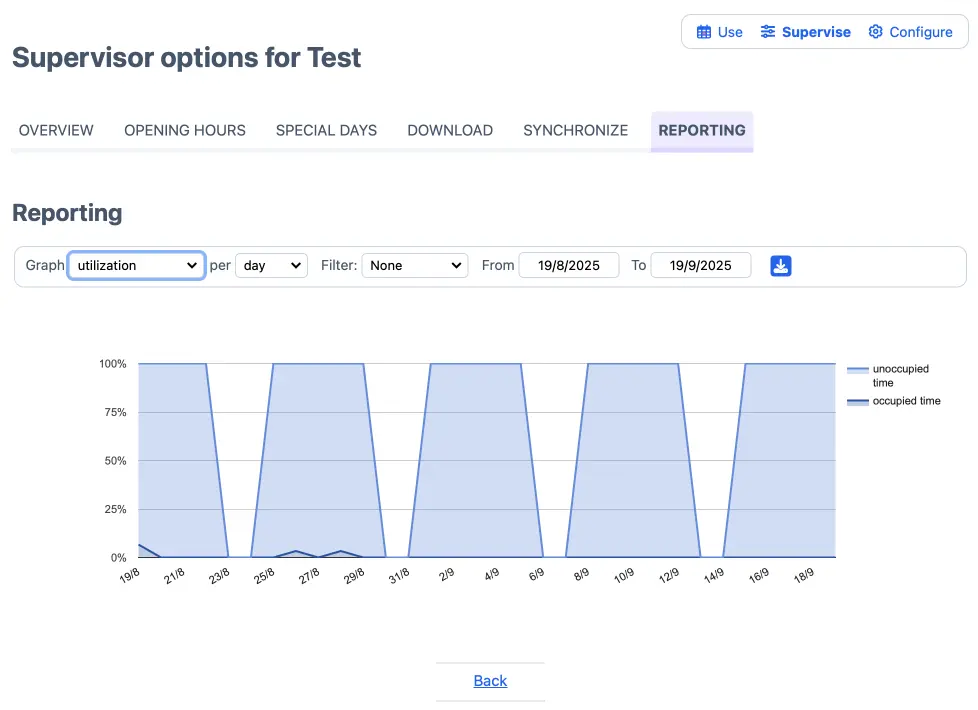Switch to the Overview tab
978x710 pixels.
point(56,130)
